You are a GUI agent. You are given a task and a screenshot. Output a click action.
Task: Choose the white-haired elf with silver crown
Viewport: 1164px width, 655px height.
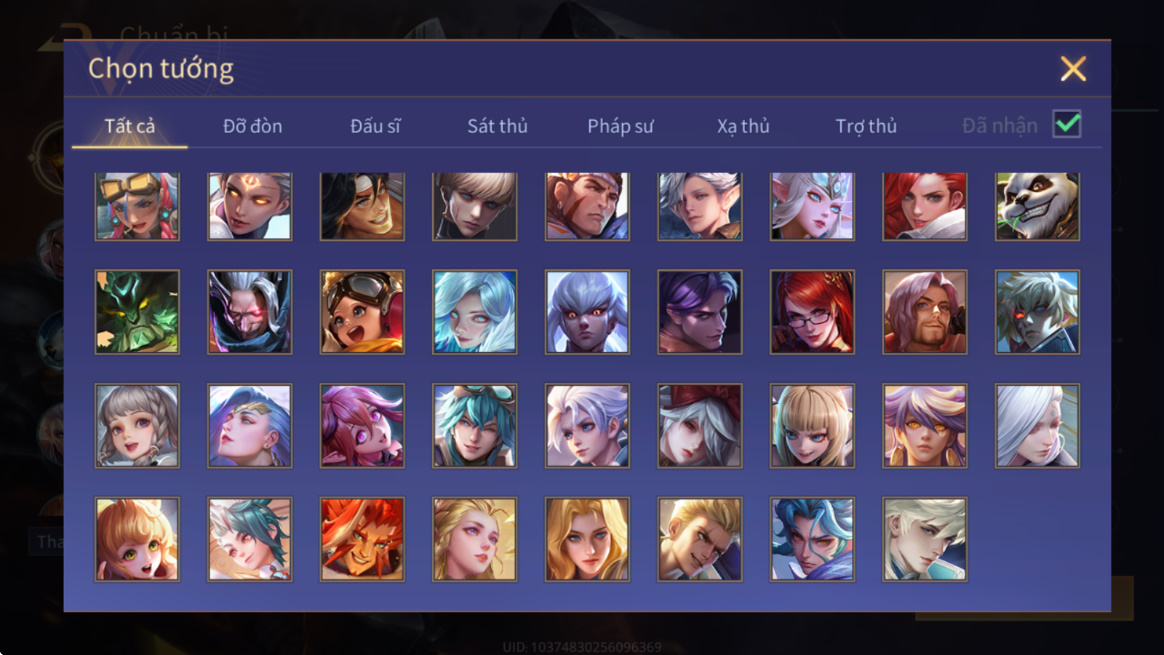[812, 206]
